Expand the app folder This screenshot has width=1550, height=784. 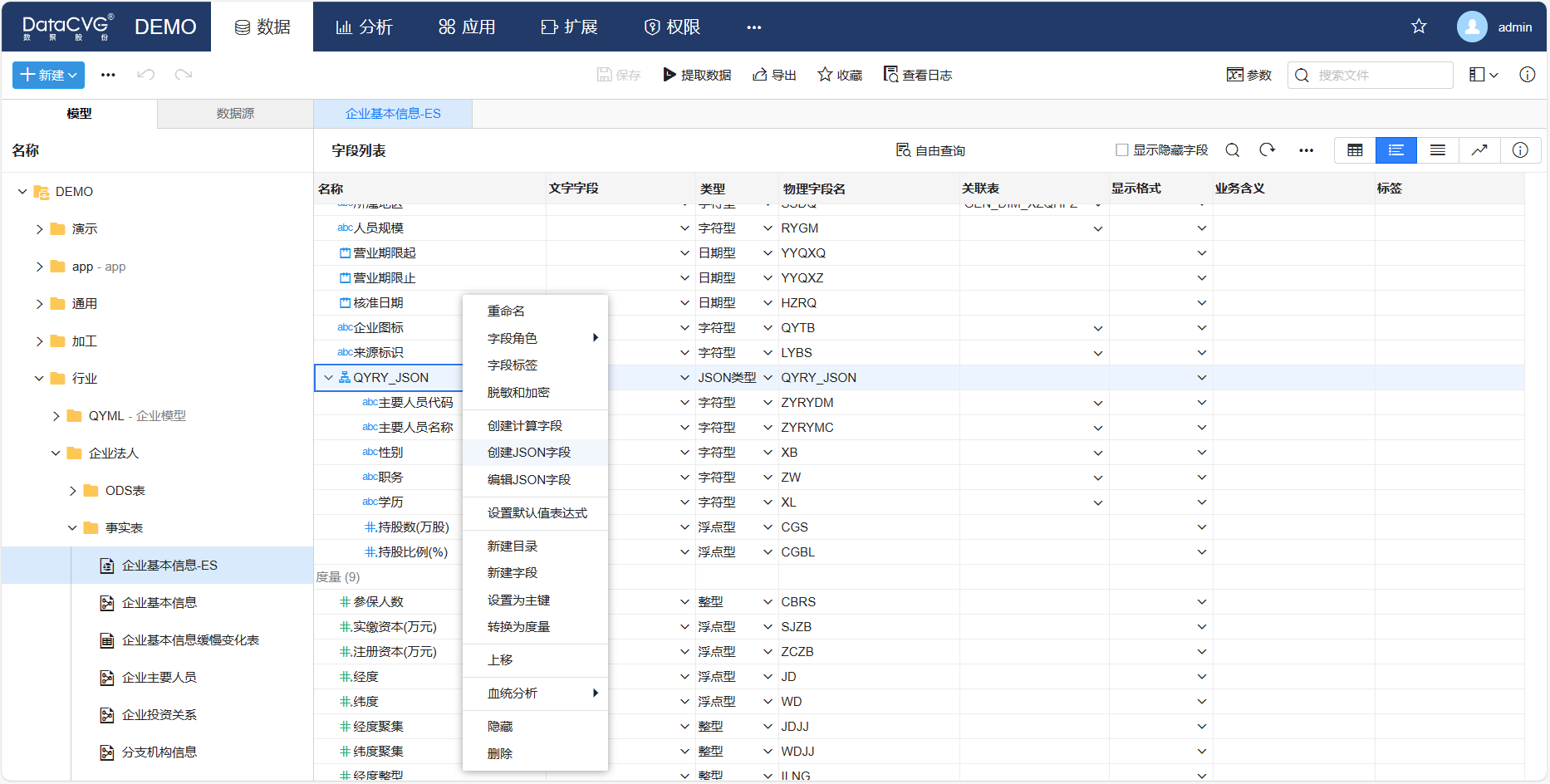click(39, 267)
